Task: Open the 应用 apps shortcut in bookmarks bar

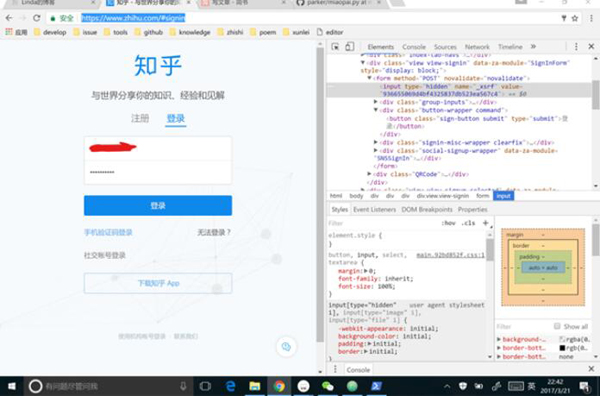Action: pos(16,33)
